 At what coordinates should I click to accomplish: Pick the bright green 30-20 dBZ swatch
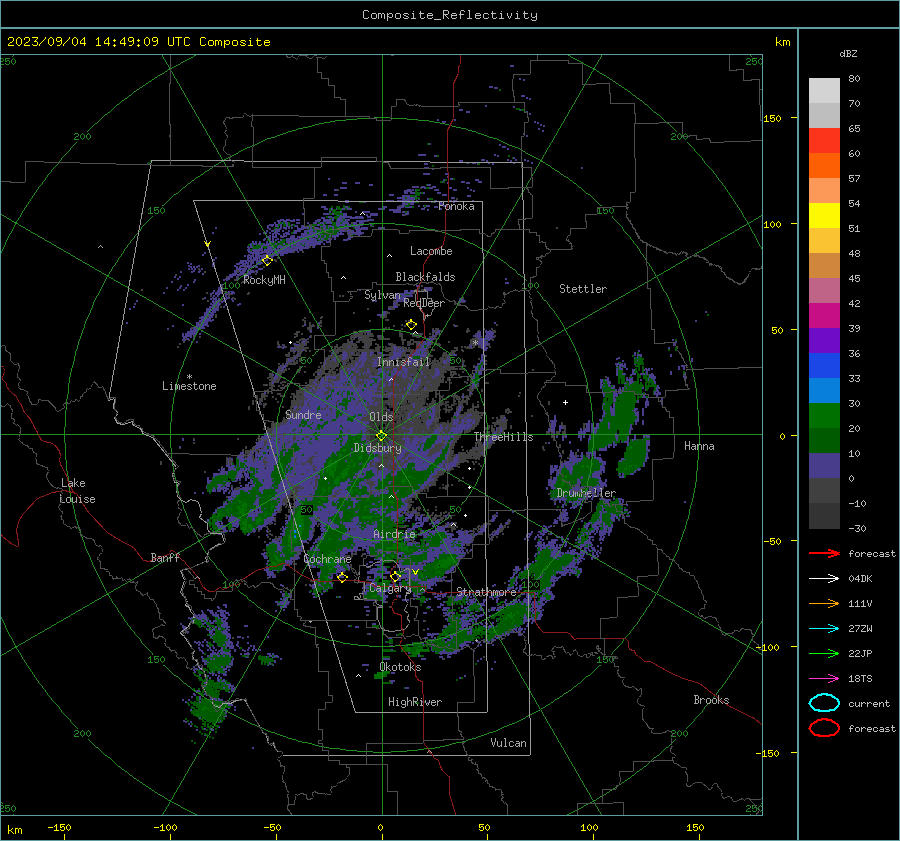click(824, 416)
